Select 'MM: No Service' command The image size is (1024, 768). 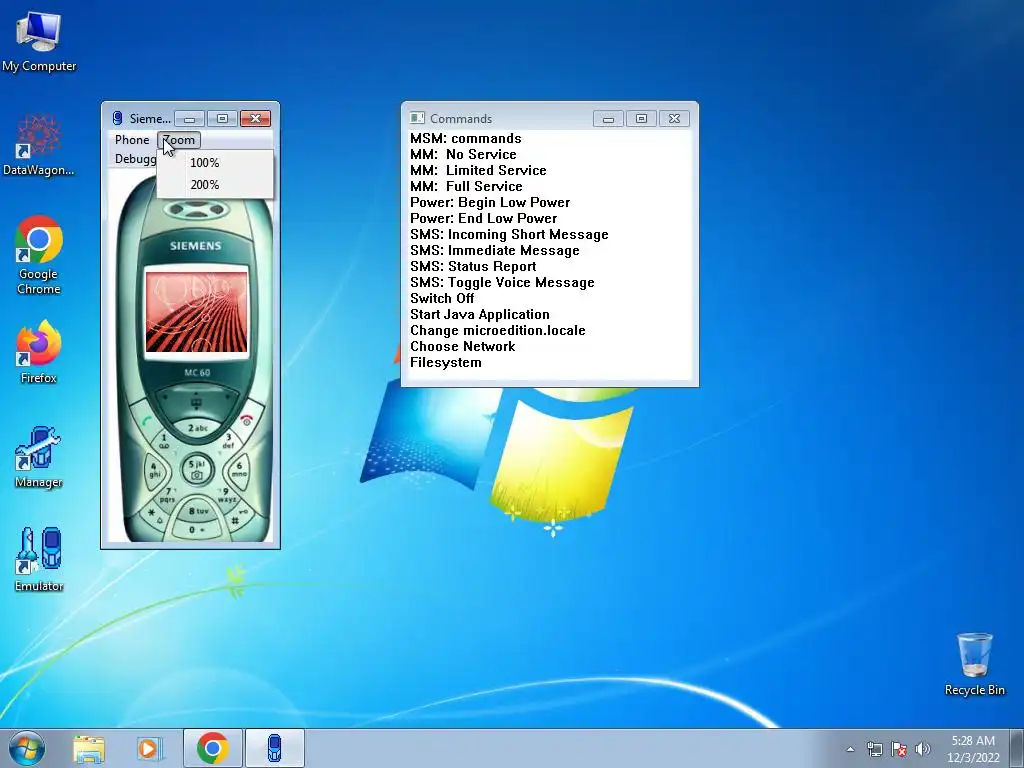click(463, 154)
